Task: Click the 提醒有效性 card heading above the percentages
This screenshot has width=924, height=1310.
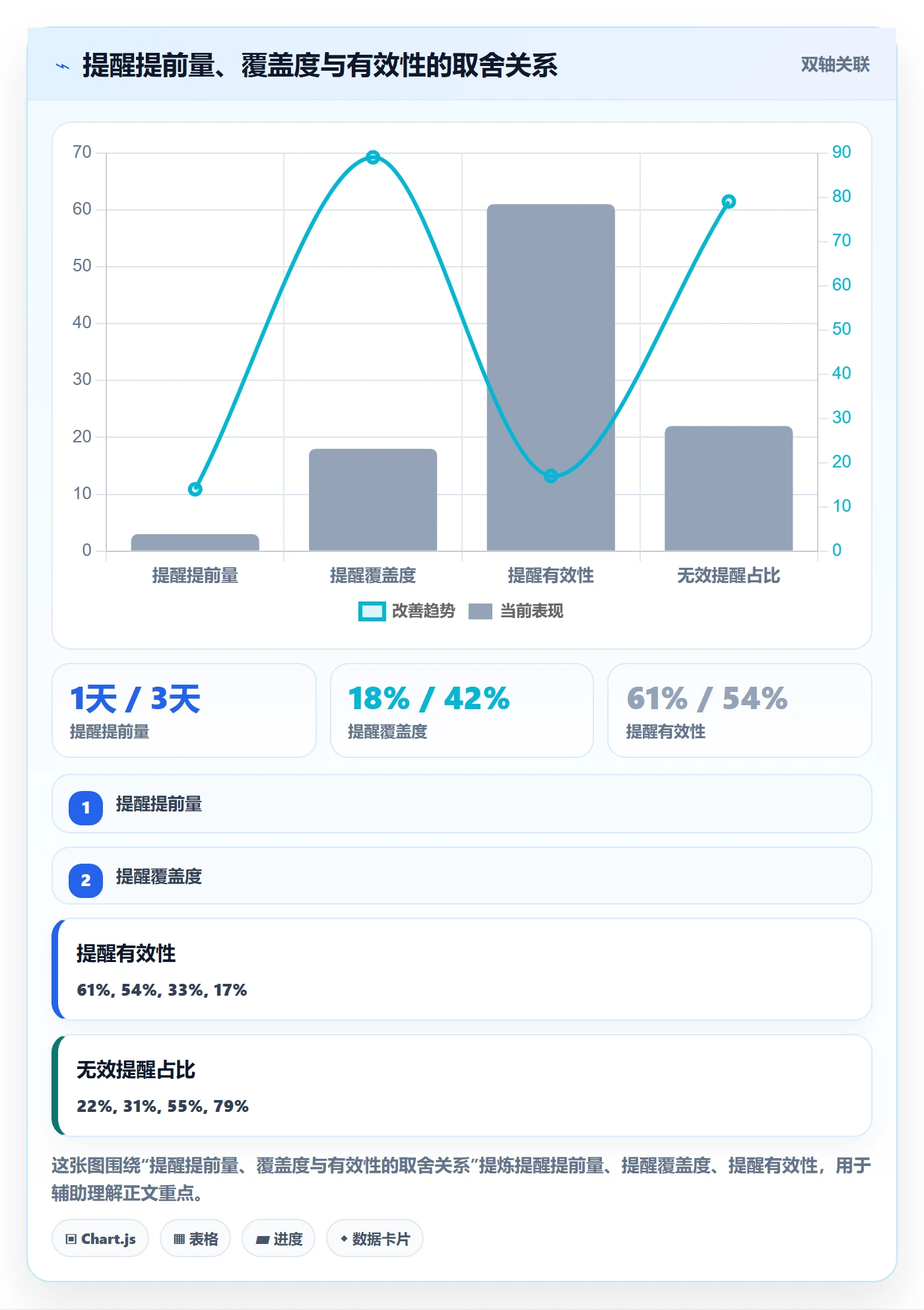Action: (x=126, y=953)
